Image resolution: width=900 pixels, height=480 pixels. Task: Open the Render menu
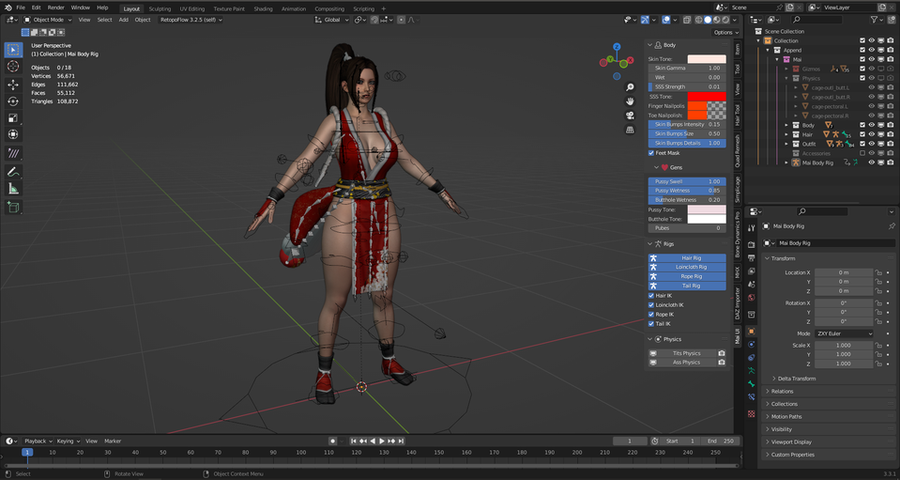pos(56,8)
